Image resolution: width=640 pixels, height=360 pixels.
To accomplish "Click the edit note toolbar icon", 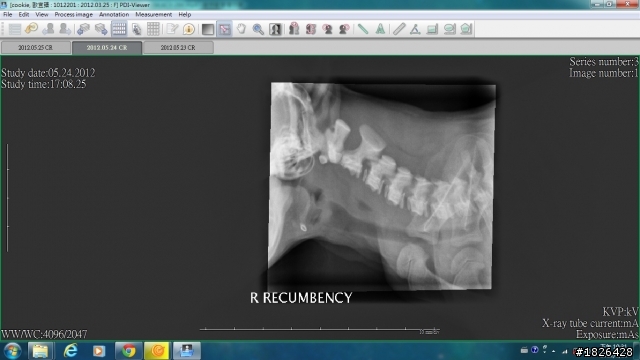I will pos(172,29).
